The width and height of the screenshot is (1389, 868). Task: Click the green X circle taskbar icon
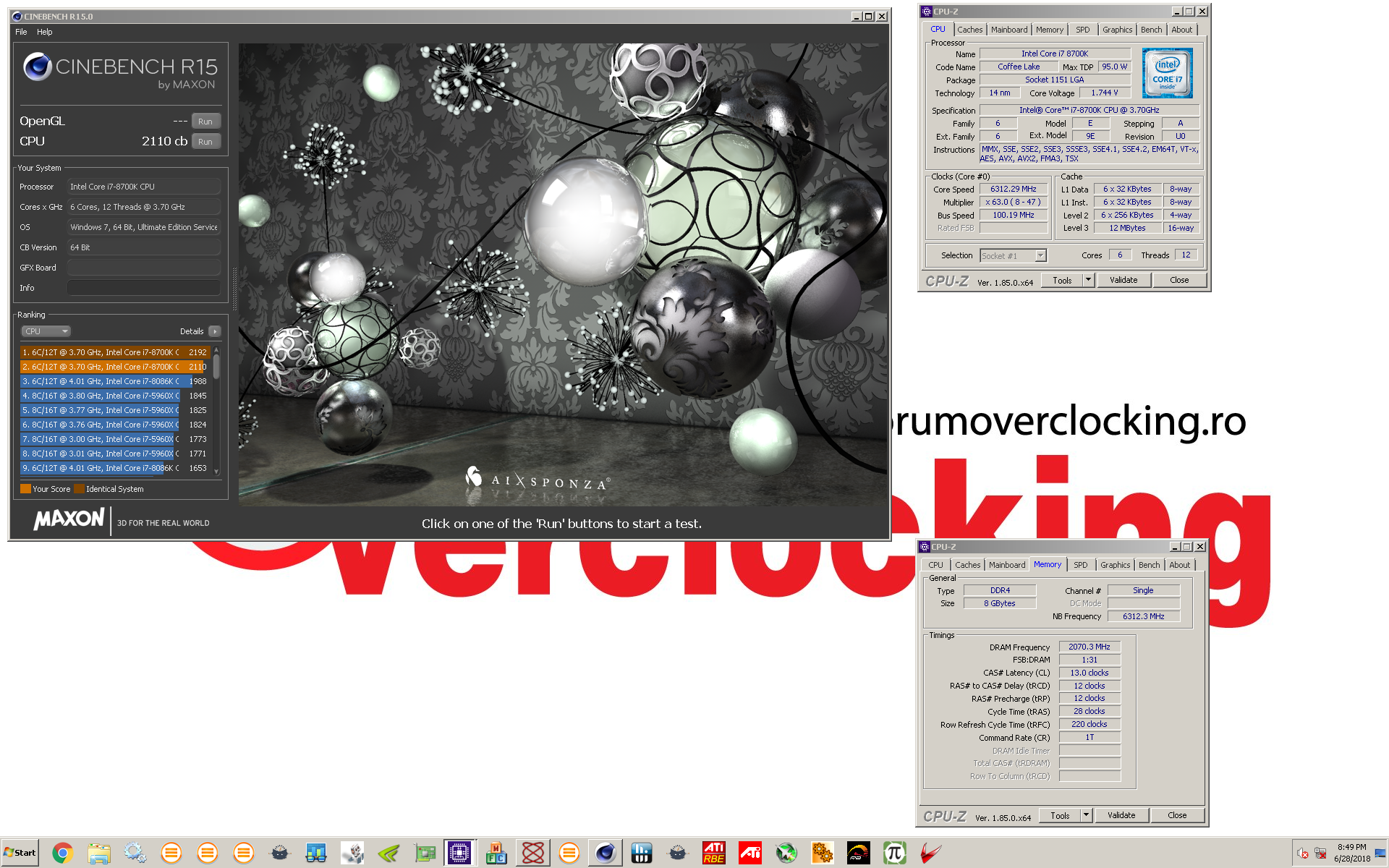[786, 854]
